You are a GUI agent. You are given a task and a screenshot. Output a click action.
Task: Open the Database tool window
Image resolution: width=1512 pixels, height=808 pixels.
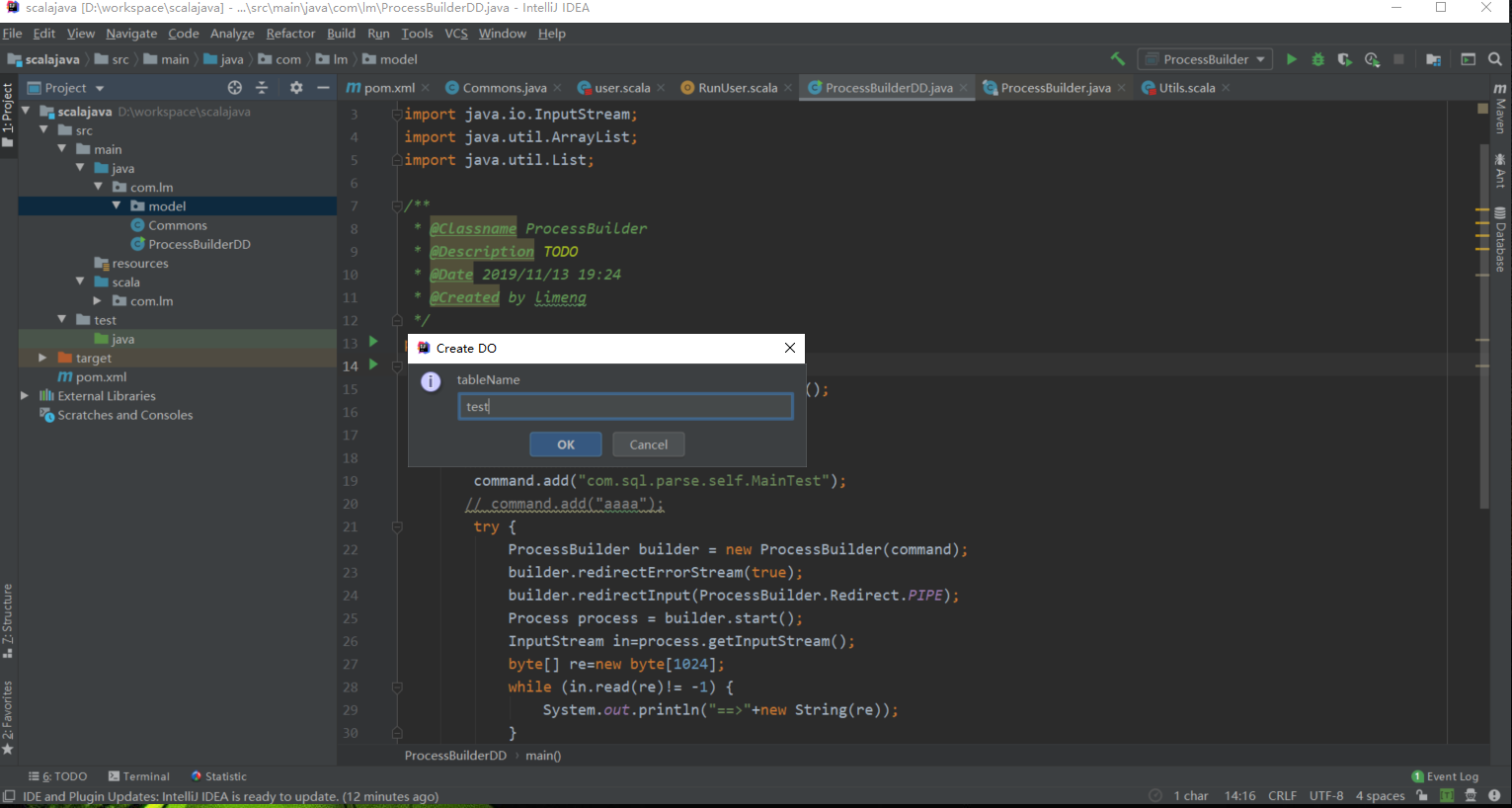pos(1500,239)
